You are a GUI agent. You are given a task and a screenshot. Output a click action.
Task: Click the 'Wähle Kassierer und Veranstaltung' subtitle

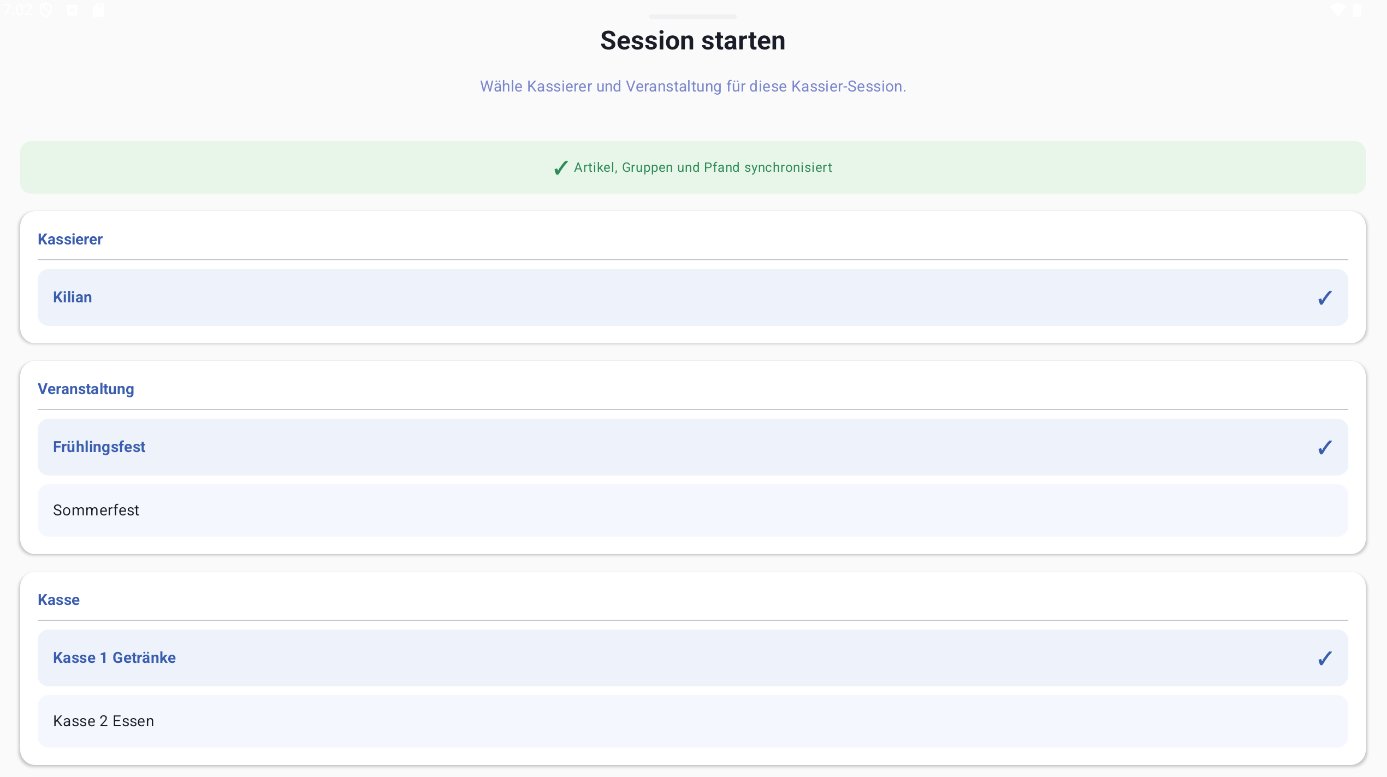tap(693, 86)
